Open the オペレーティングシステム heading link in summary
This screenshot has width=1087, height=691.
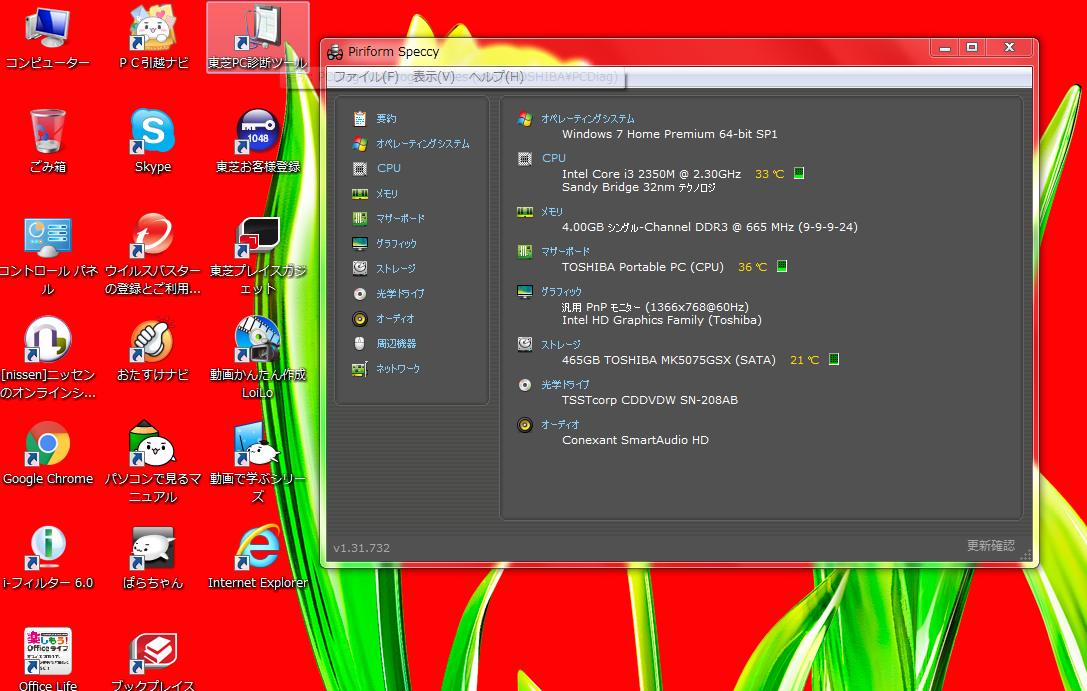pos(587,119)
